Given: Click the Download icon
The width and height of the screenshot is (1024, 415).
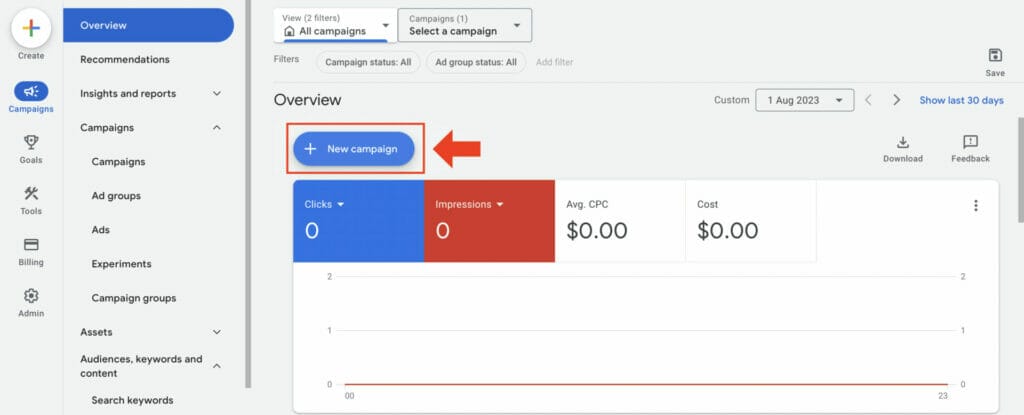Looking at the screenshot, I should (x=903, y=142).
